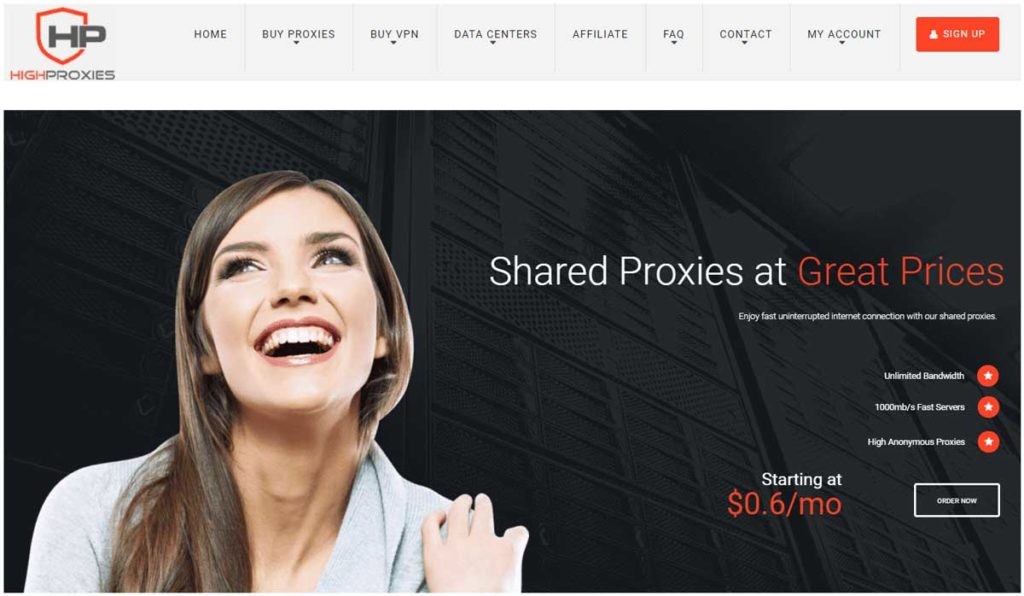Expand the Data Centers menu
The height and width of the screenshot is (596, 1024).
point(493,43)
